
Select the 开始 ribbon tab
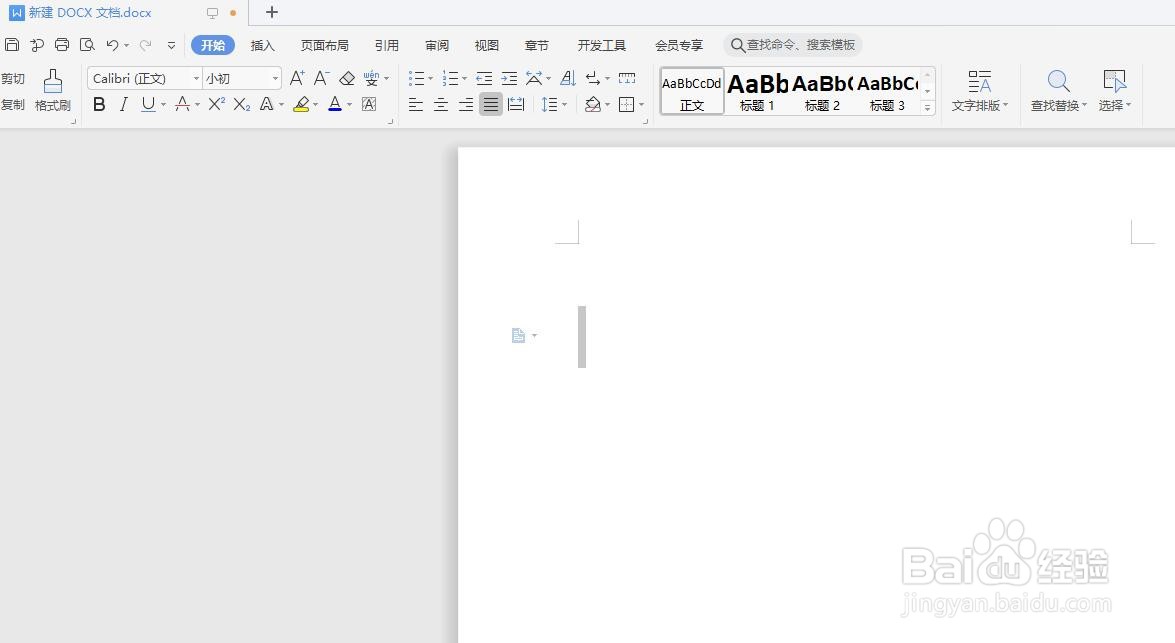[x=213, y=45]
